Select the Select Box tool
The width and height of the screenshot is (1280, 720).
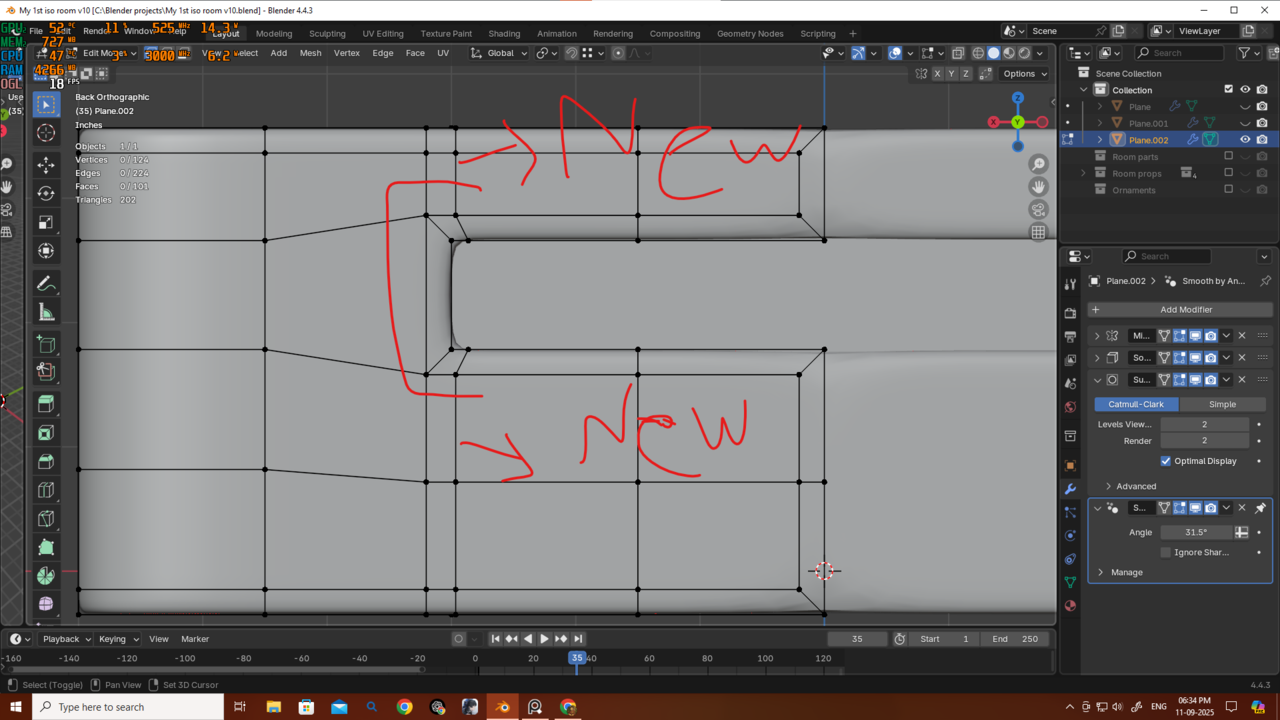point(46,105)
